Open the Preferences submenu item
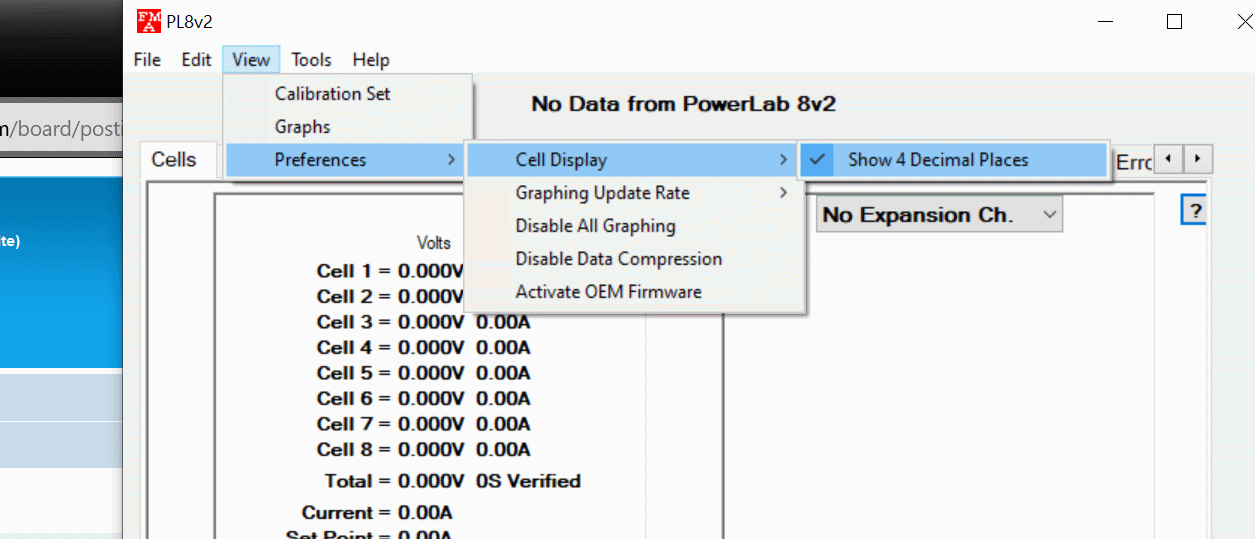The image size is (1255, 539). click(x=345, y=160)
